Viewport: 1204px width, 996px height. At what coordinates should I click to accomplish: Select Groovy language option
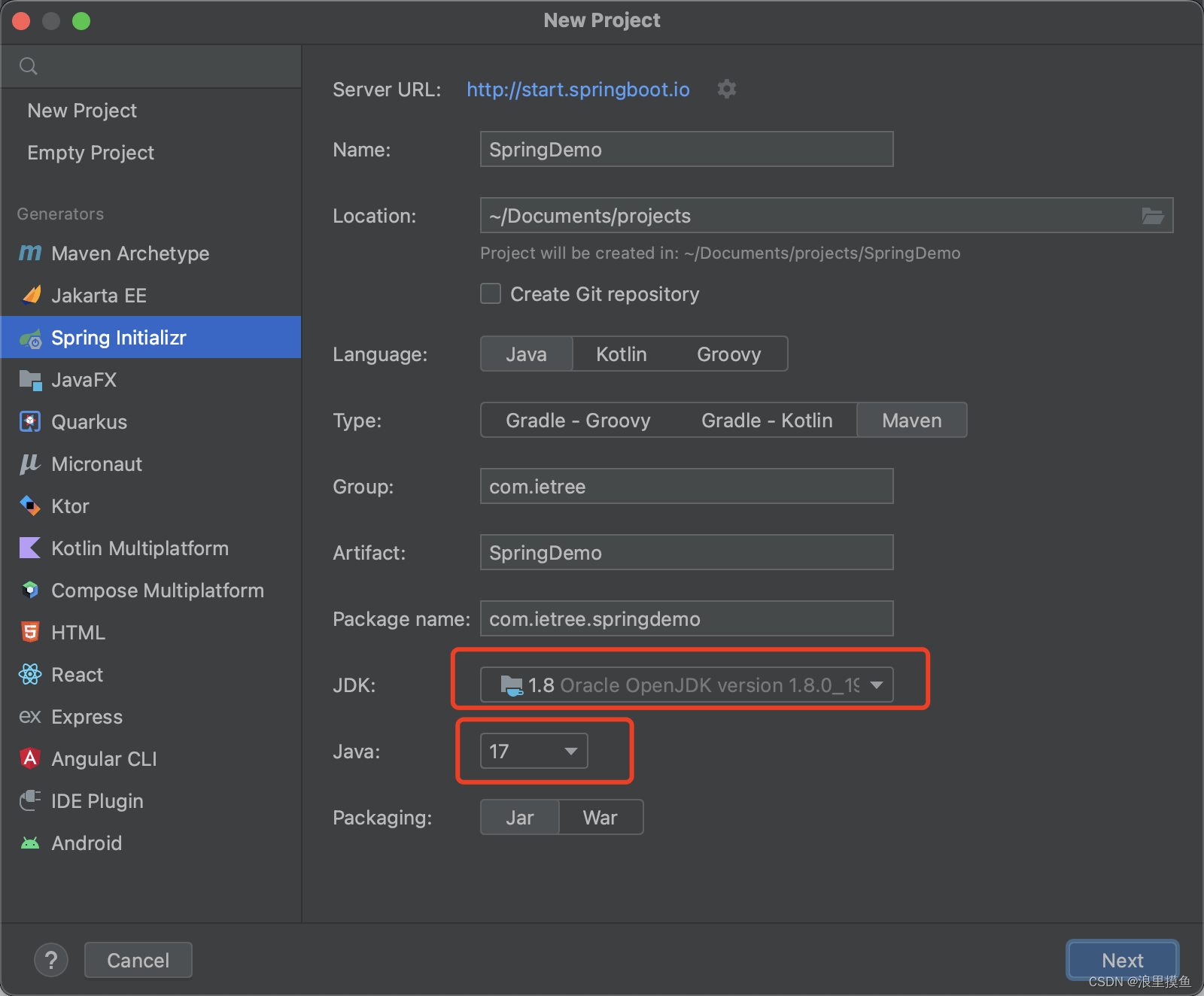pos(728,354)
